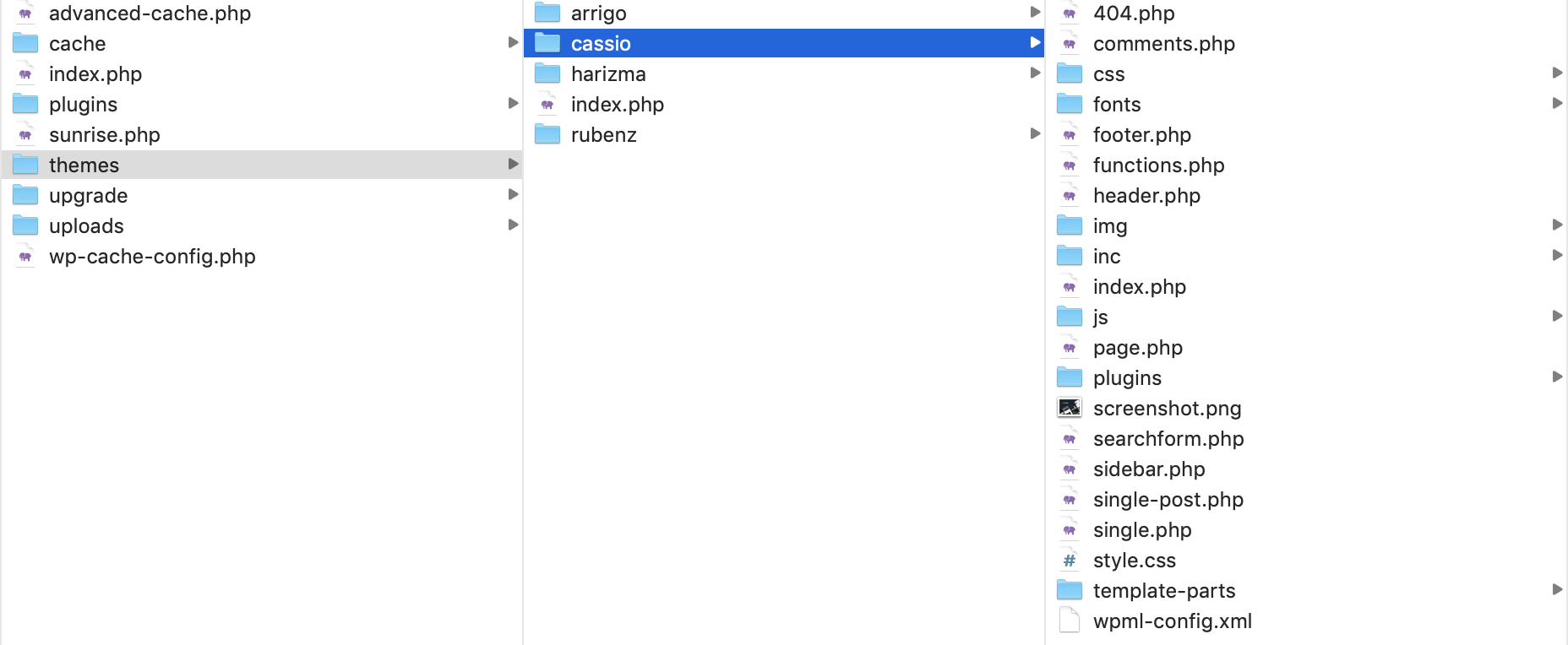Click the functions.php PHP file icon
The image size is (1568, 645).
[x=1070, y=165]
